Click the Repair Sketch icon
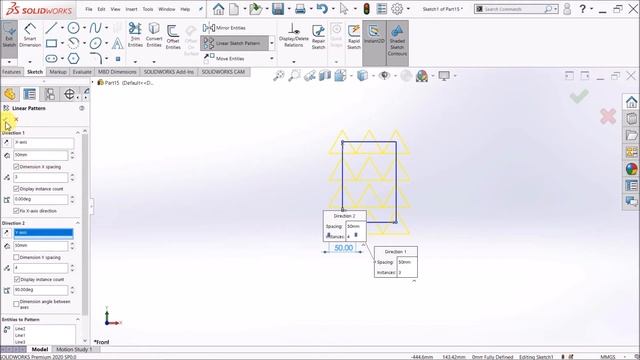This screenshot has width=640, height=360. (x=318, y=37)
